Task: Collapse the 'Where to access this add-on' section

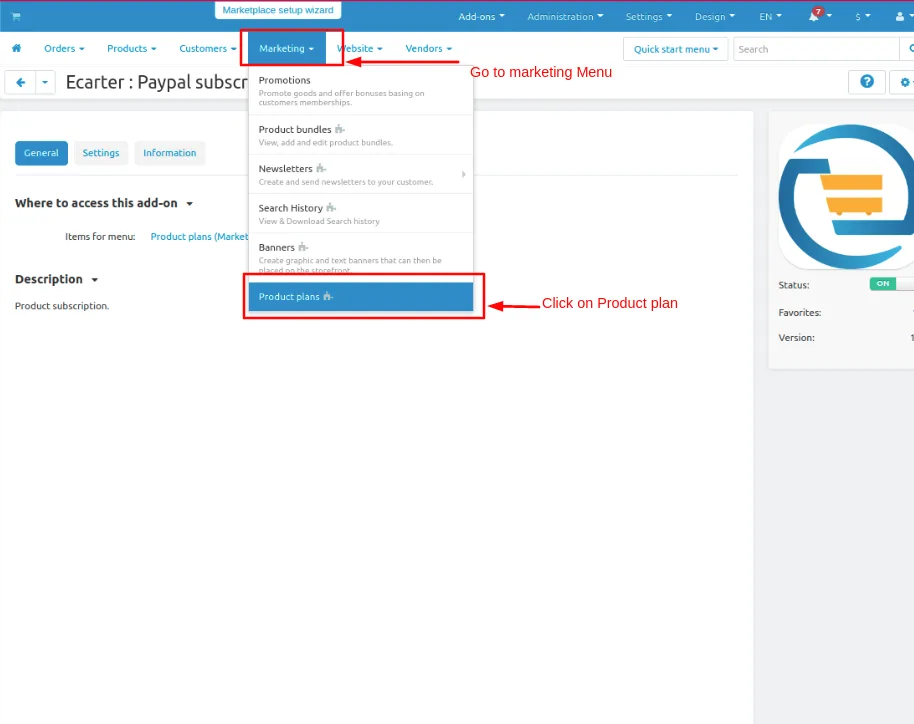Action: coord(104,203)
